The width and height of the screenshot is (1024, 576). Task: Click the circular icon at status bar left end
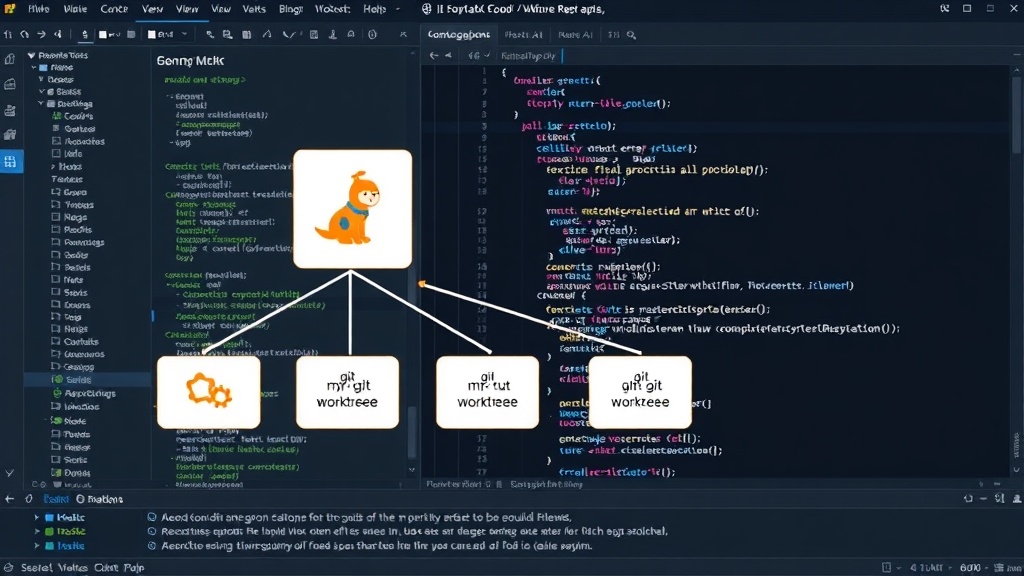click(8, 568)
